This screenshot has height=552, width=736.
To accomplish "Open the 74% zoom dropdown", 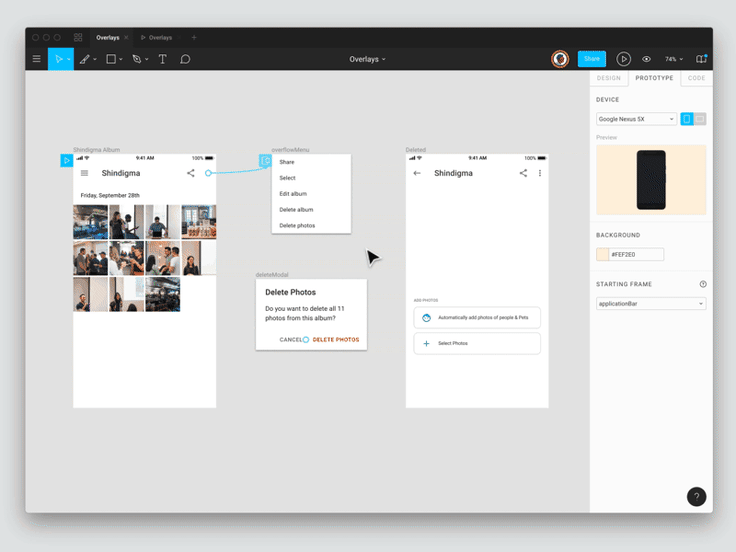I will [675, 59].
